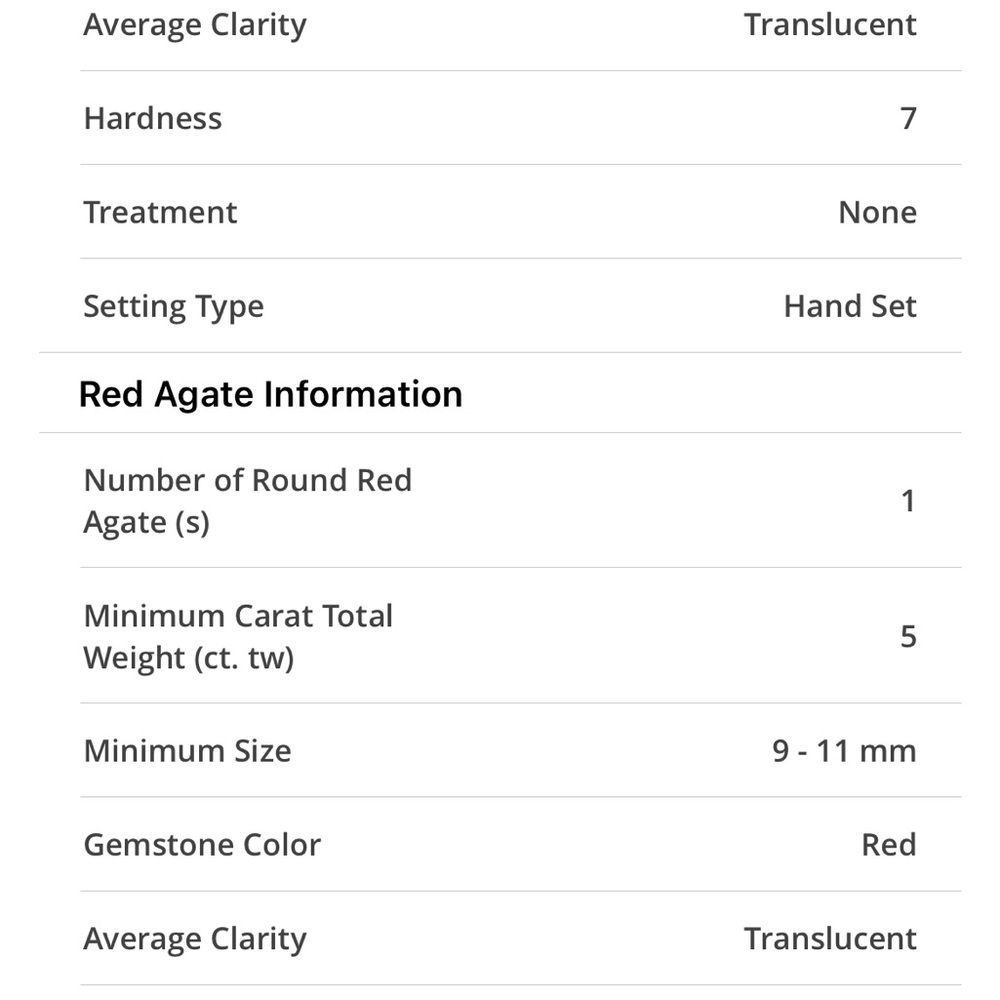Select the treatment value None
The height and width of the screenshot is (1000, 1000).
(x=878, y=212)
